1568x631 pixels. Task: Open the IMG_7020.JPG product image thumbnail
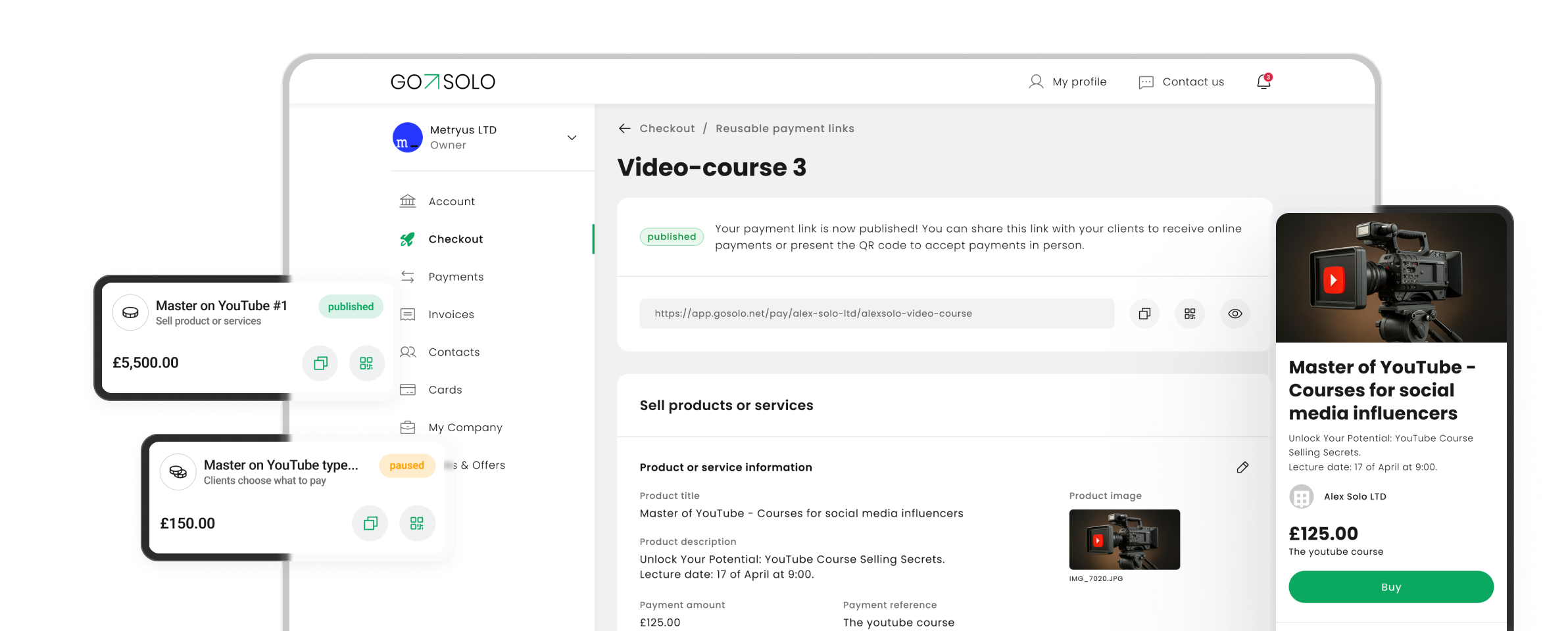point(1124,540)
